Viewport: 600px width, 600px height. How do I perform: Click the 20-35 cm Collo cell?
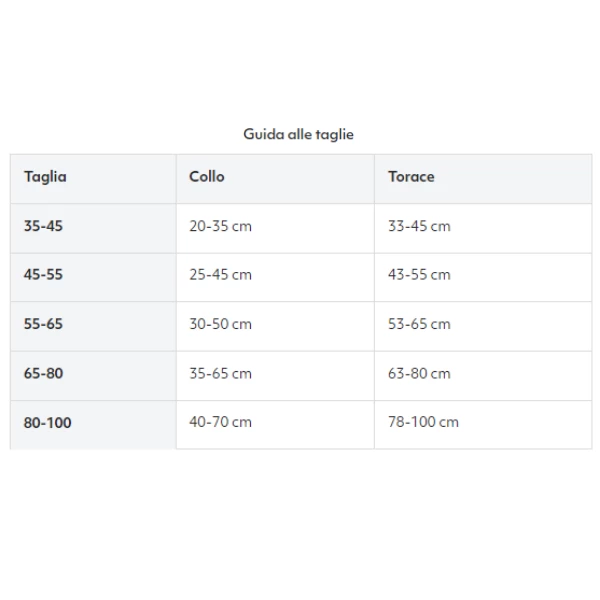point(220,227)
